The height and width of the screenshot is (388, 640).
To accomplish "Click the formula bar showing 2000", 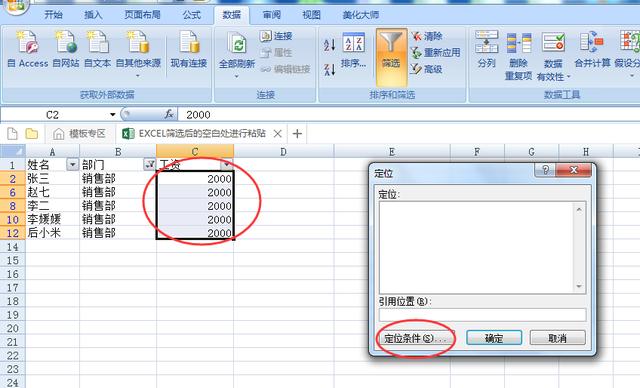I will (x=408, y=115).
